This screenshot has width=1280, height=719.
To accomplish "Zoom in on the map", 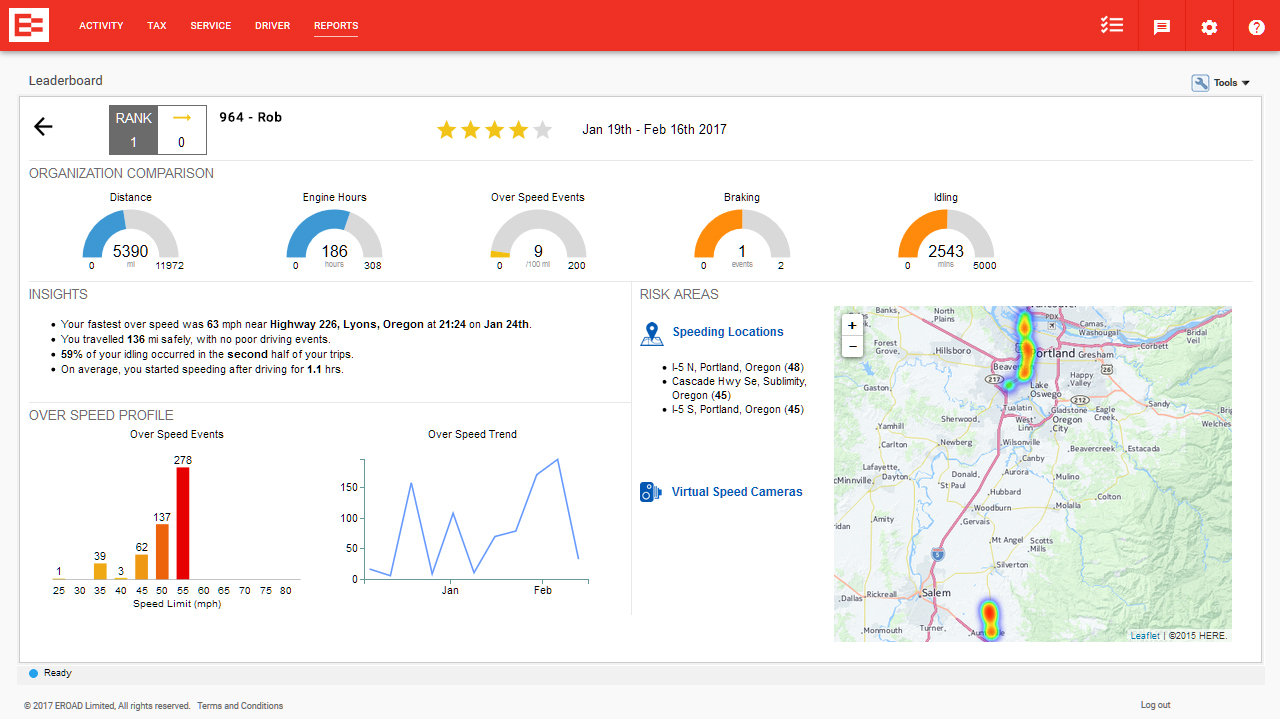I will [852, 325].
